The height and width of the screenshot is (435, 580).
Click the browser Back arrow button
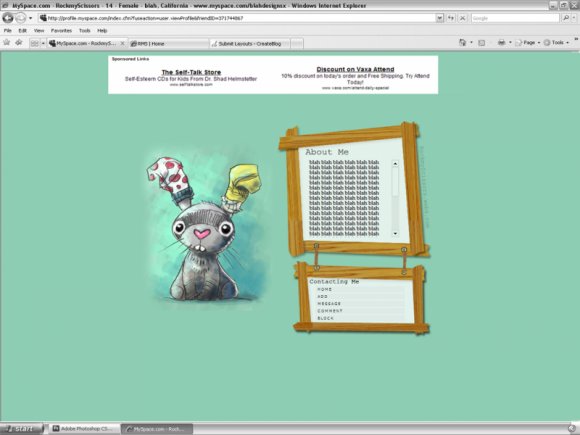click(8, 18)
